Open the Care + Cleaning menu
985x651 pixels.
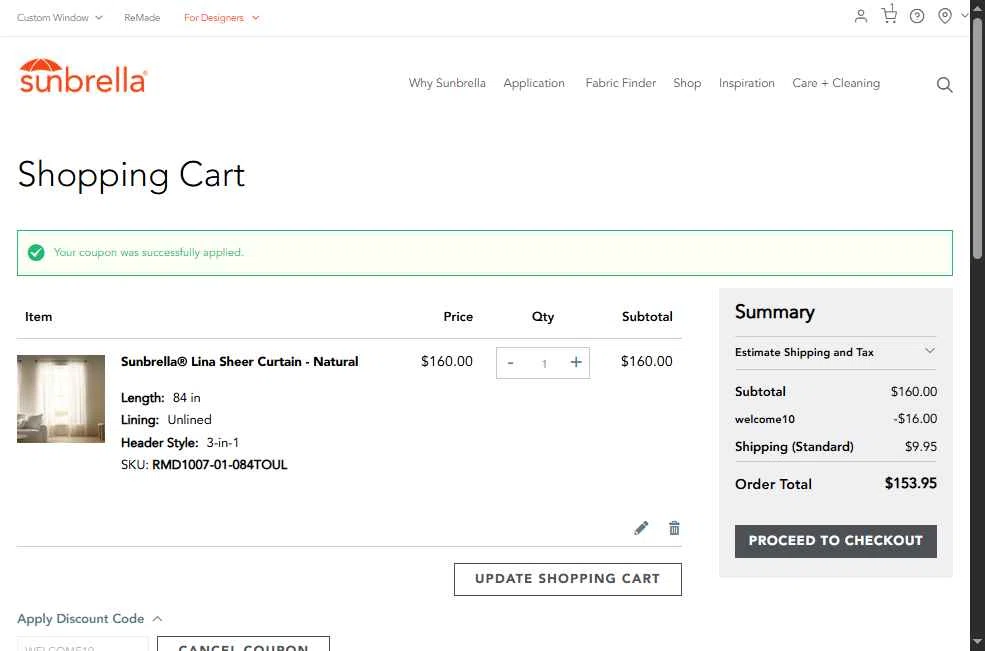[835, 83]
